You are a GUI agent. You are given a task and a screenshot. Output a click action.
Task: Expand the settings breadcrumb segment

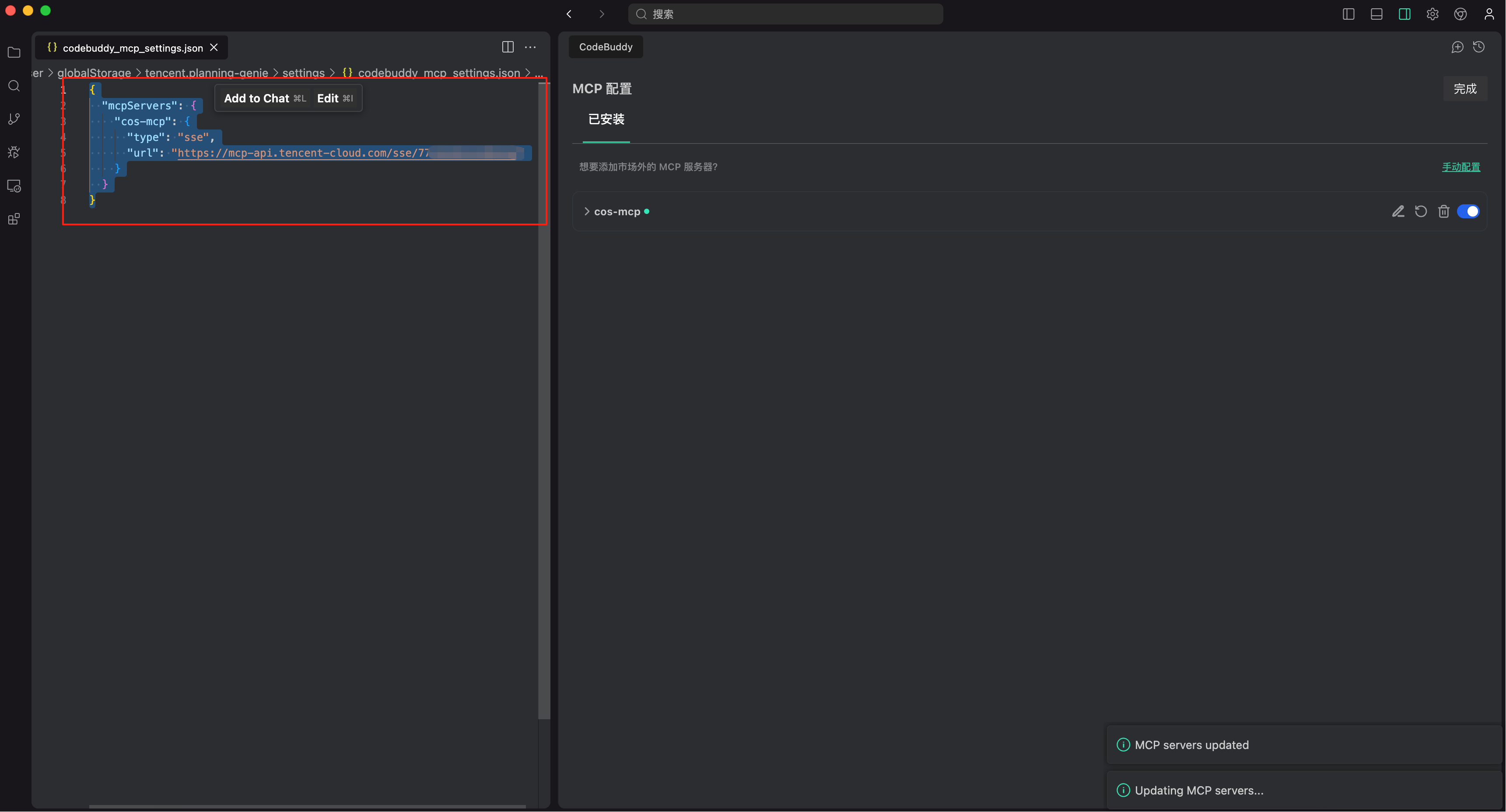click(303, 73)
